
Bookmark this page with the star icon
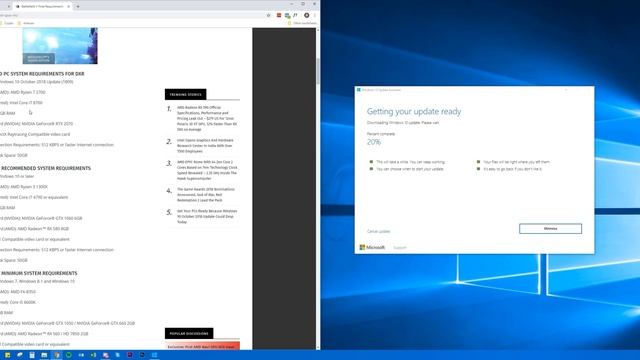tap(268, 16)
